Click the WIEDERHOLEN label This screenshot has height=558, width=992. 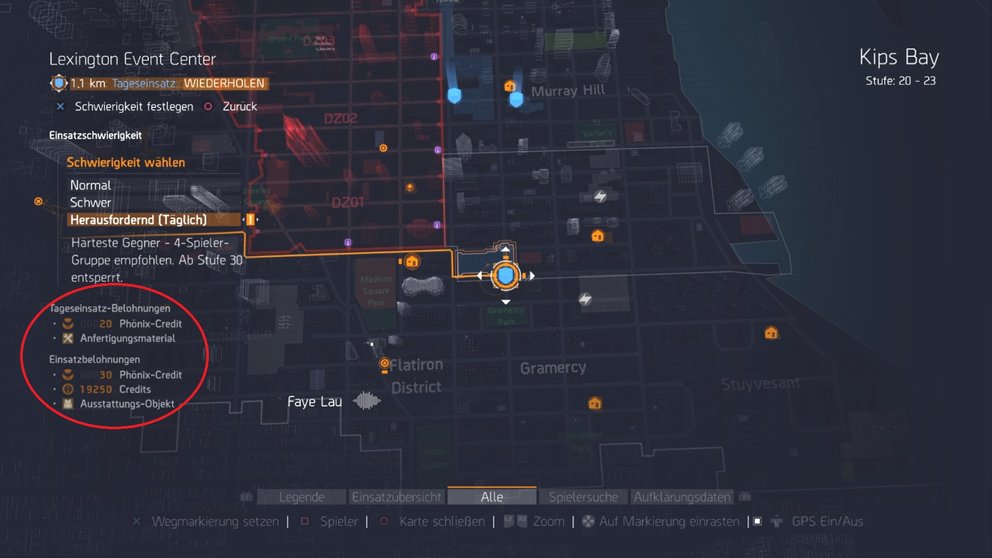tap(224, 84)
